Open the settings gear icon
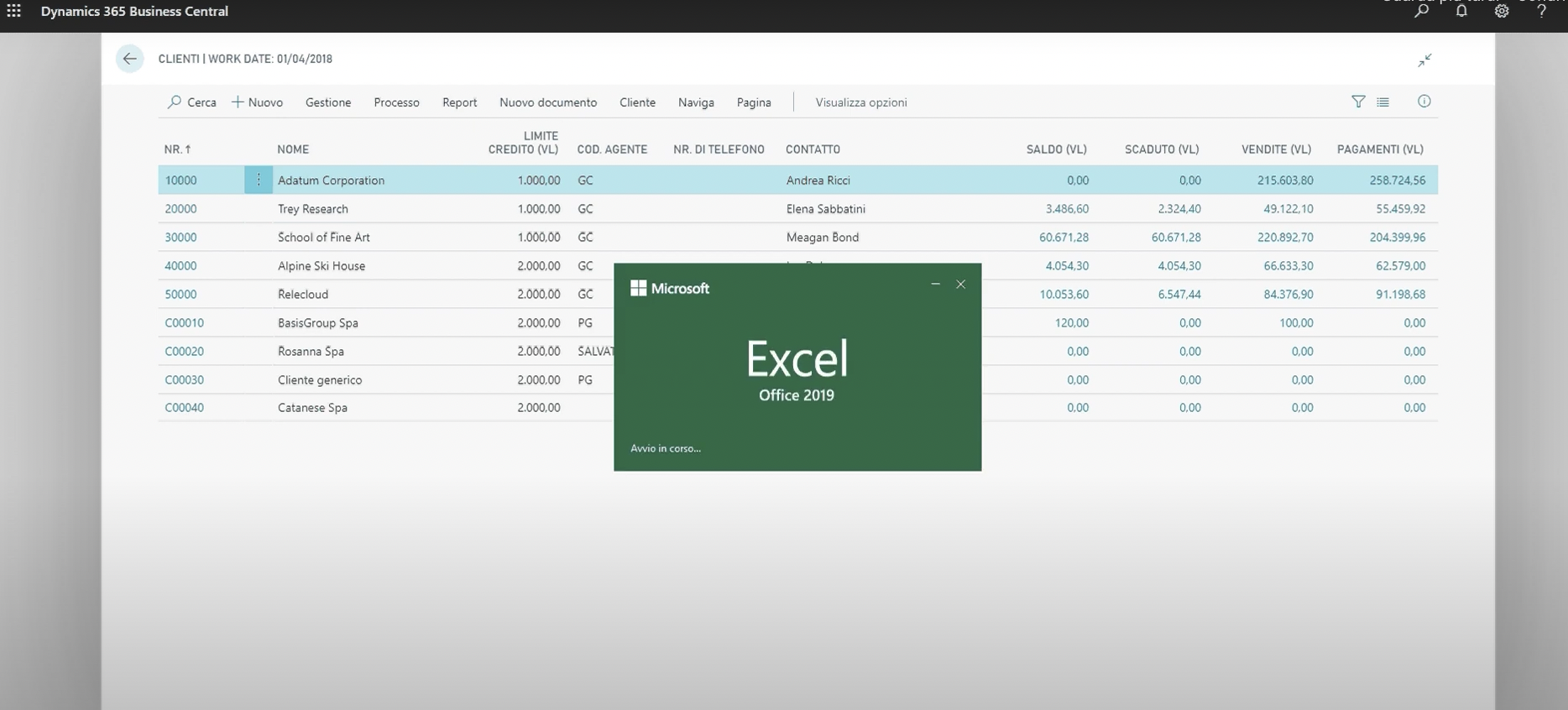Image resolution: width=1568 pixels, height=710 pixels. pos(1502,12)
